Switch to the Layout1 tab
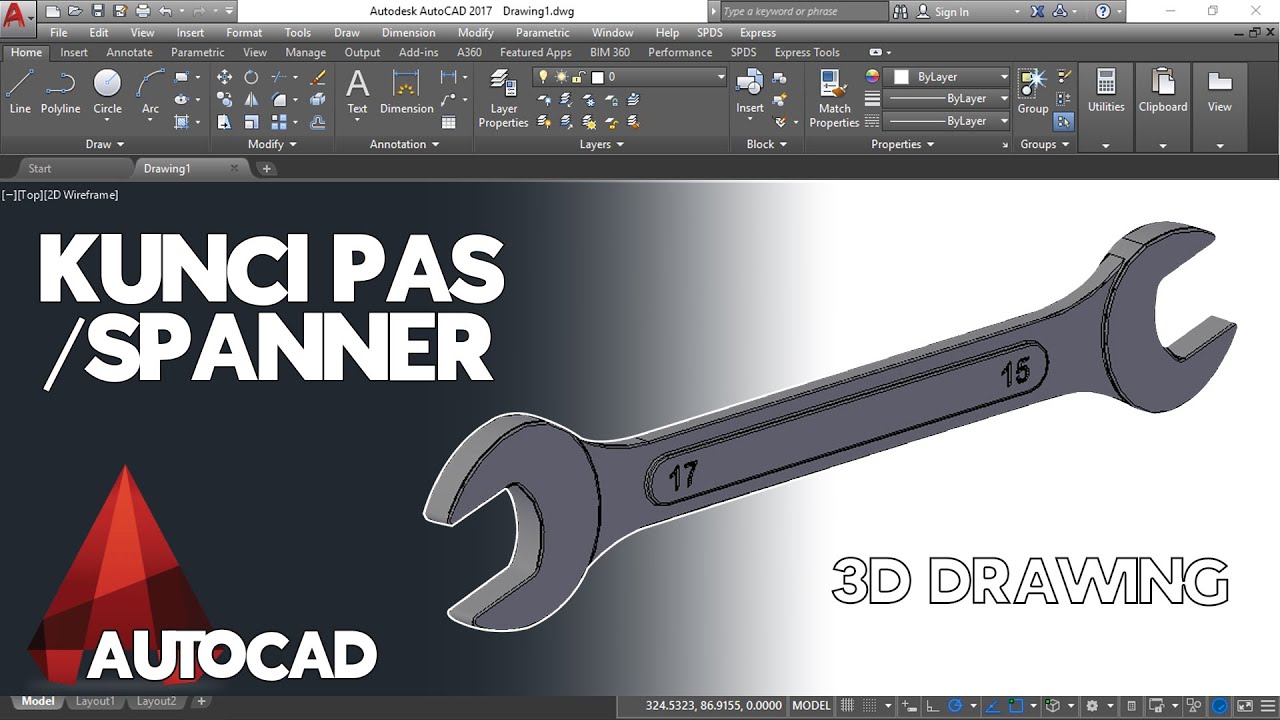 [95, 702]
